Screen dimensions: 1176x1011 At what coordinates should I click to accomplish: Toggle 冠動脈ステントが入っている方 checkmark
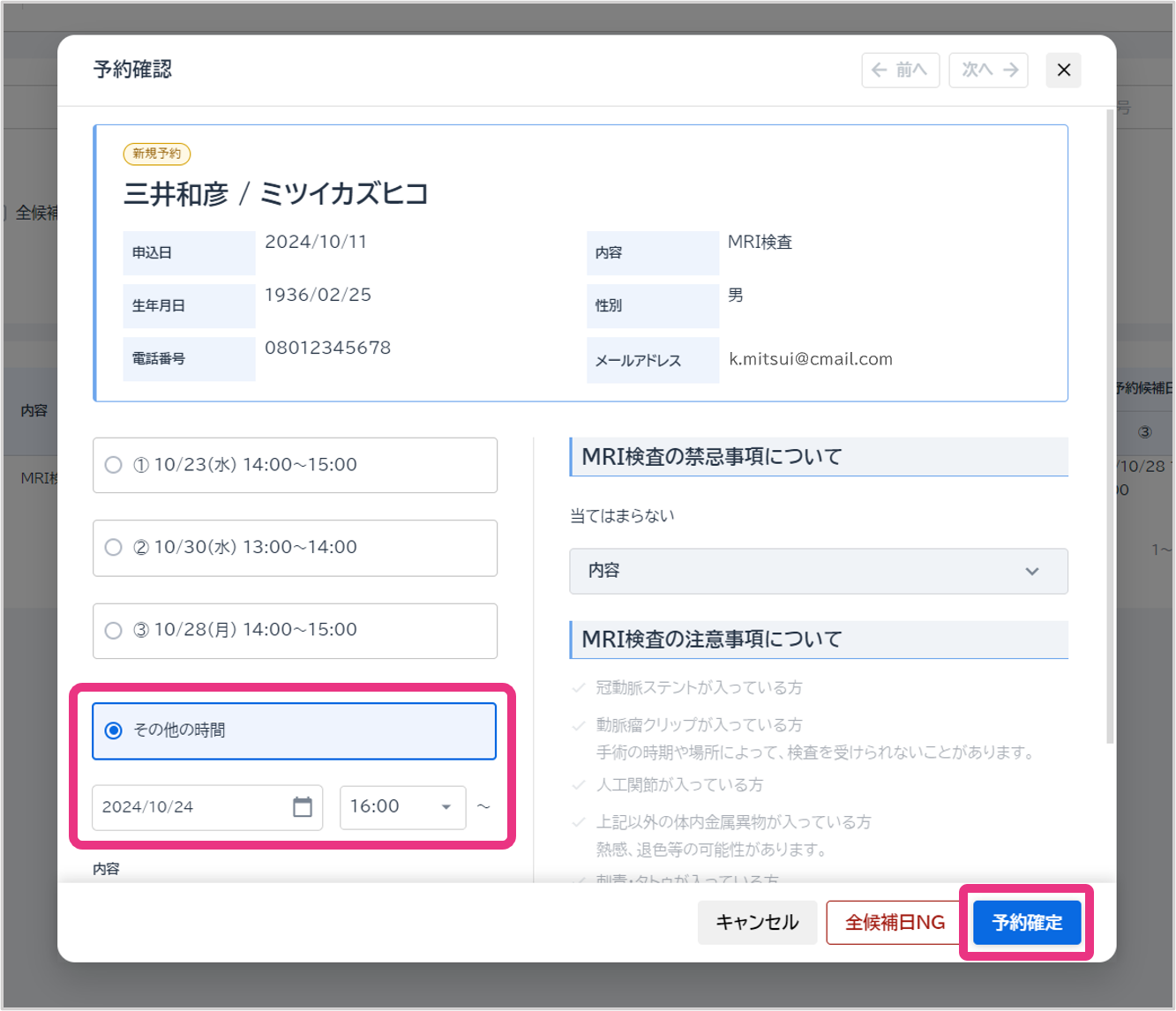(579, 688)
